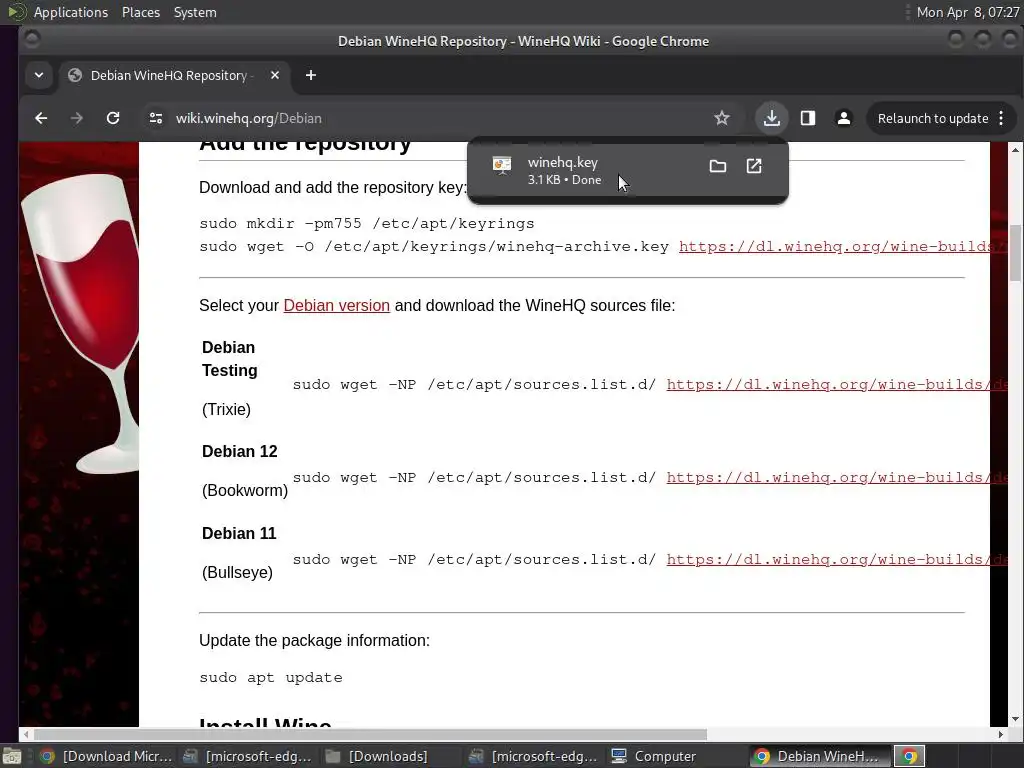1024x768 pixels.
Task: Open the Chrome downloads button
Action: [x=772, y=118]
